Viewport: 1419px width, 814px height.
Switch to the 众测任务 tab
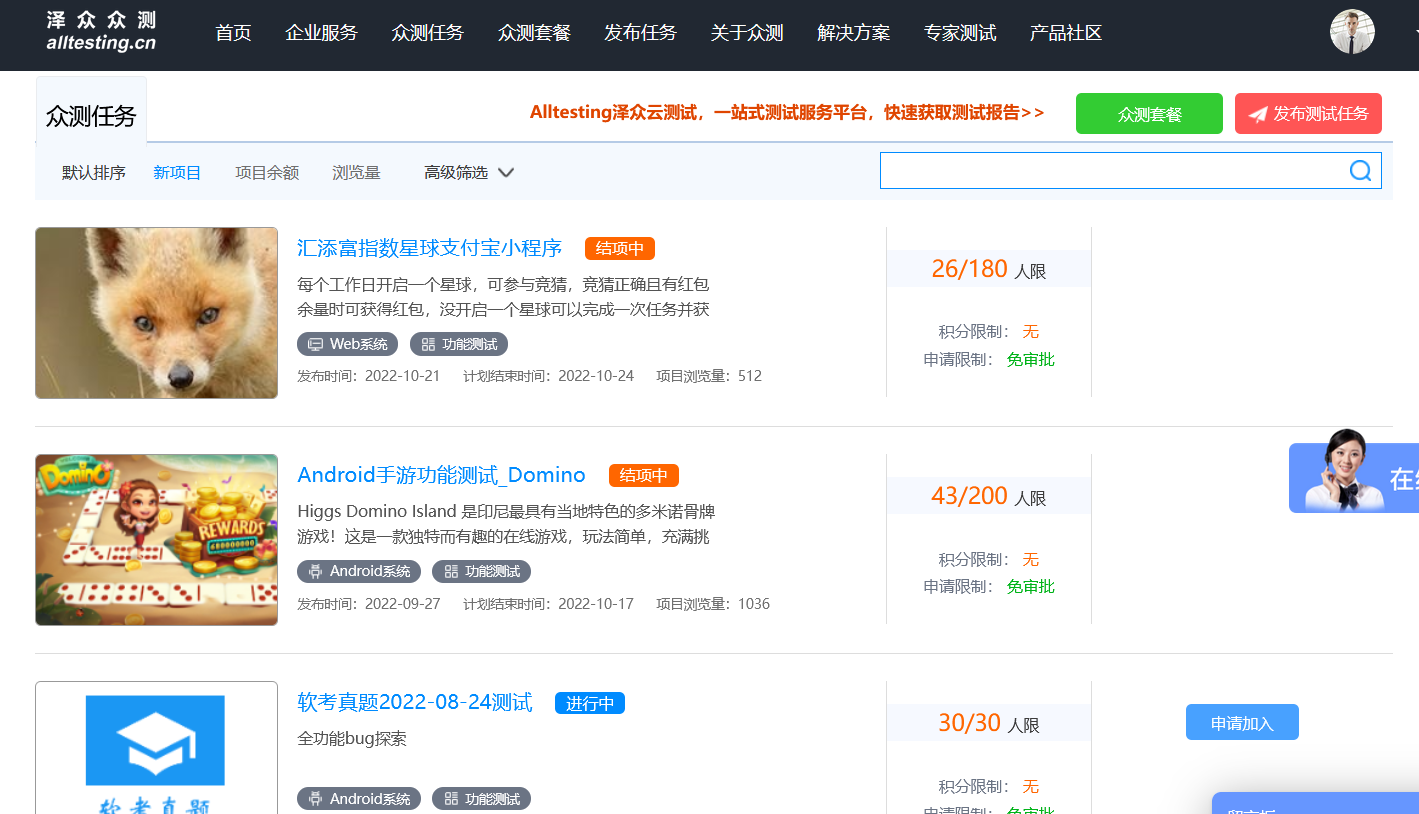(90, 113)
